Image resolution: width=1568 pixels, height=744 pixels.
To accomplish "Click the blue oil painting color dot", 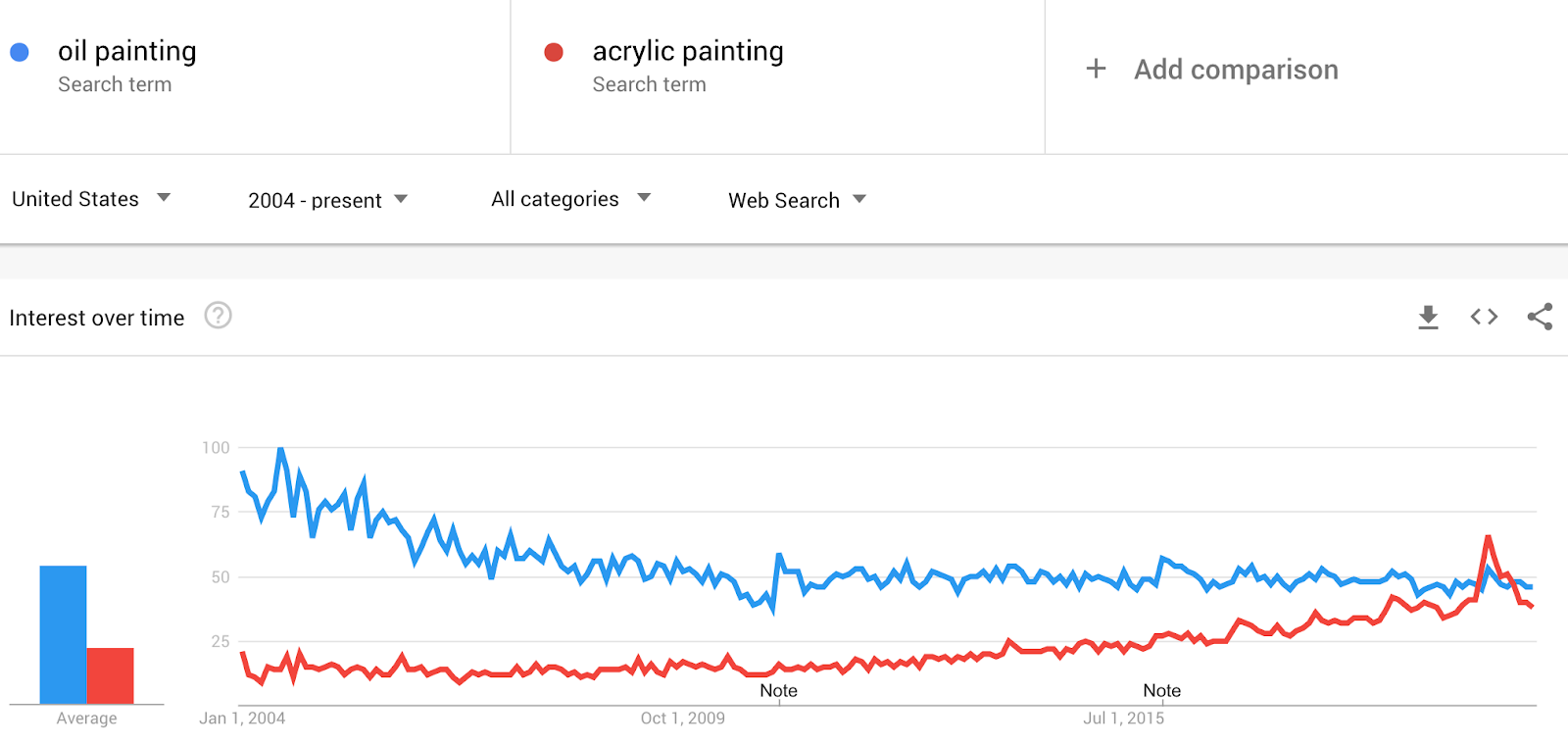I will click(20, 52).
